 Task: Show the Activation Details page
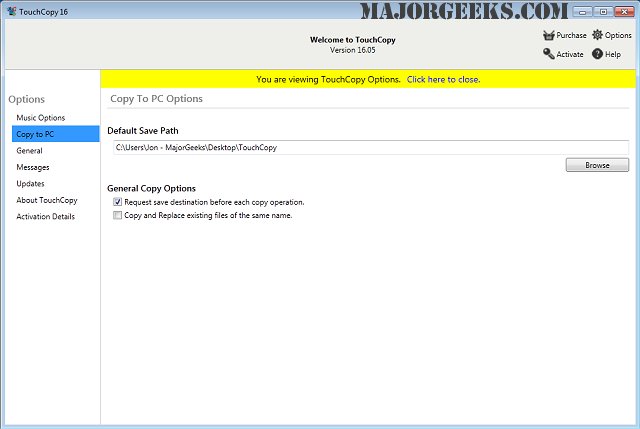point(56,217)
